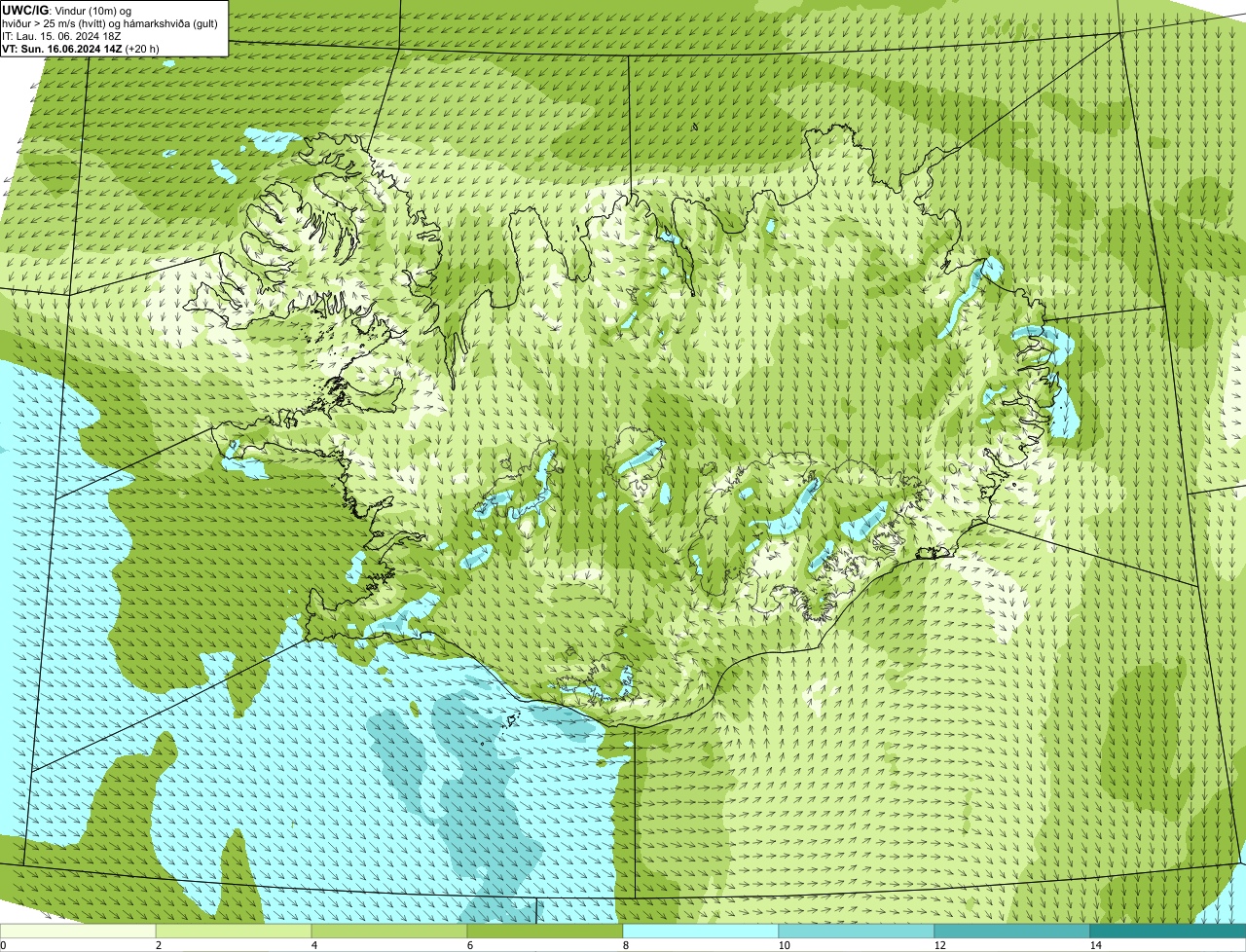Click the legend tick label '12'

939,945
